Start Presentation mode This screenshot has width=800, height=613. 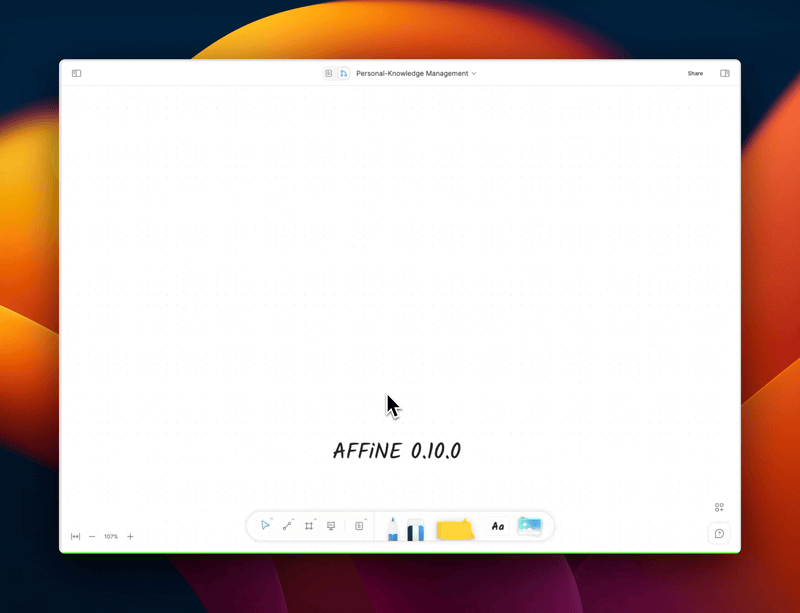point(331,526)
